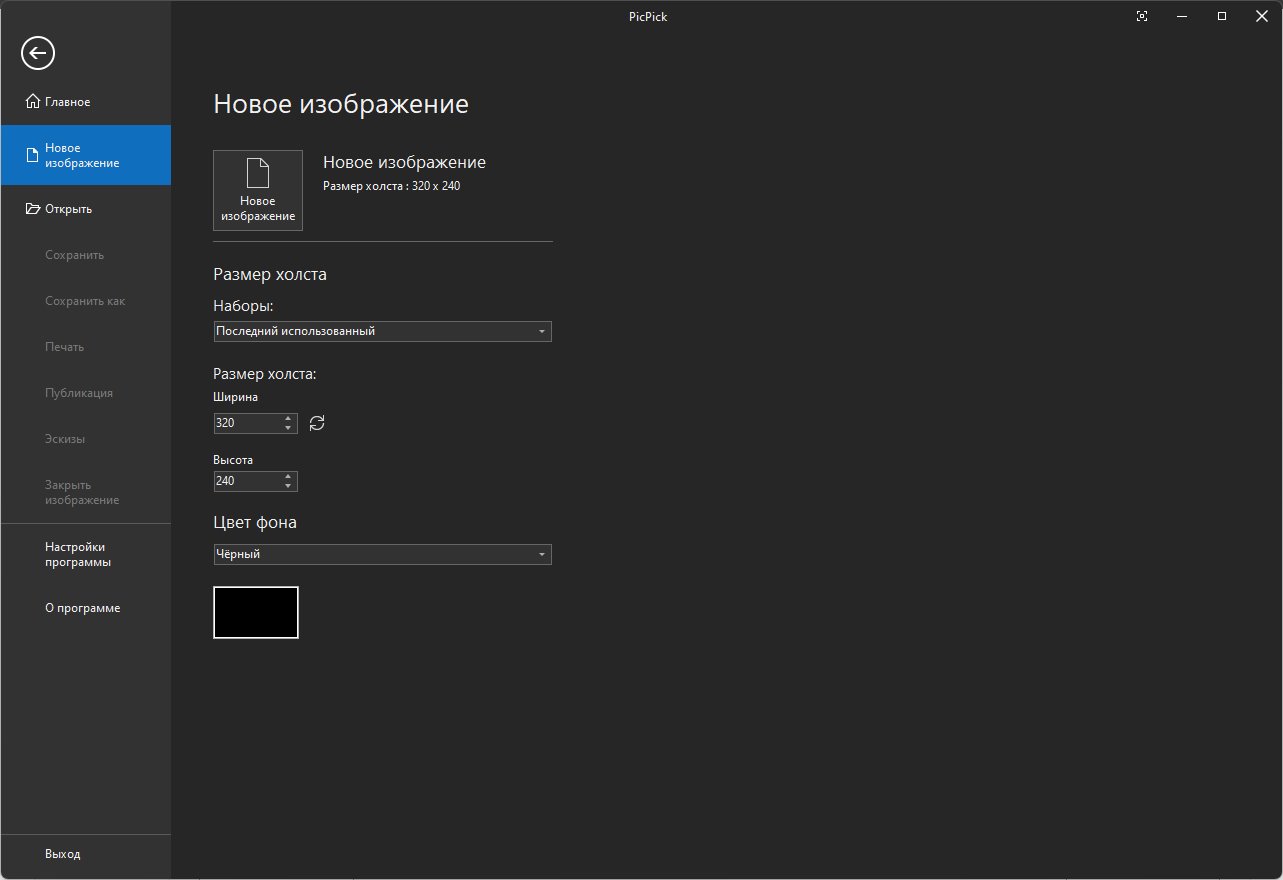
Task: Select Новое изображение tab in sidebar
Action: [85, 155]
